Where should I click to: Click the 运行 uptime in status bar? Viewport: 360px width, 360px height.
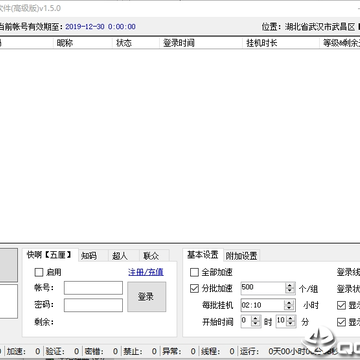click(288, 351)
